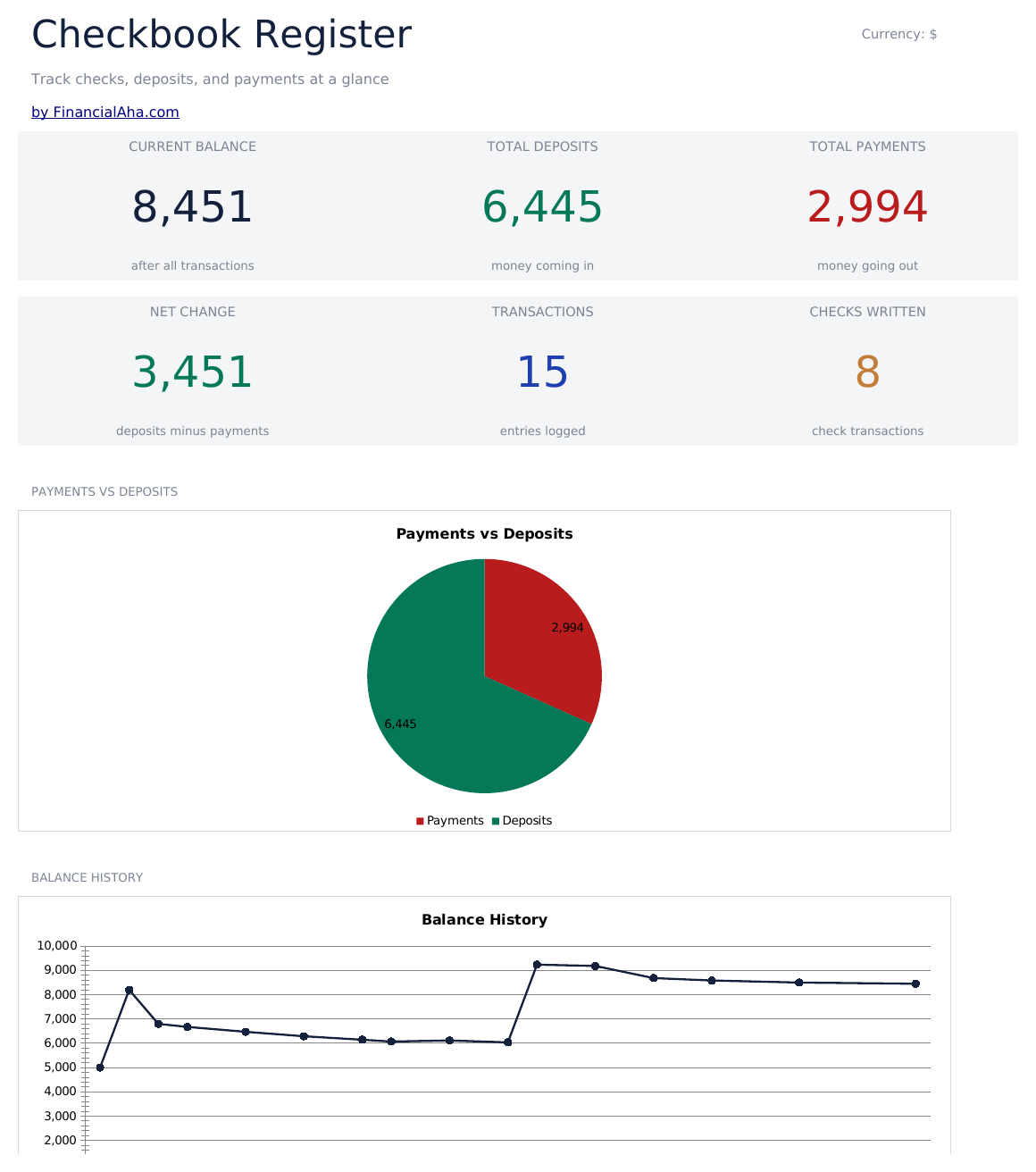
Task: Click the 8,000 axis label
Action: 60,994
